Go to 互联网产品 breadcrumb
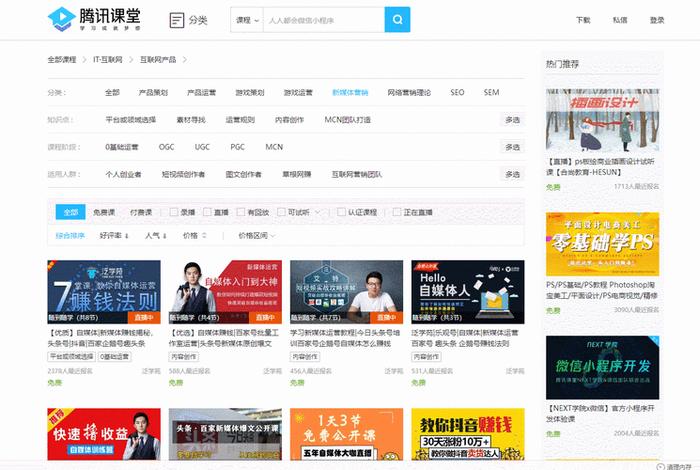This screenshot has height=470, width=700. tap(158, 59)
